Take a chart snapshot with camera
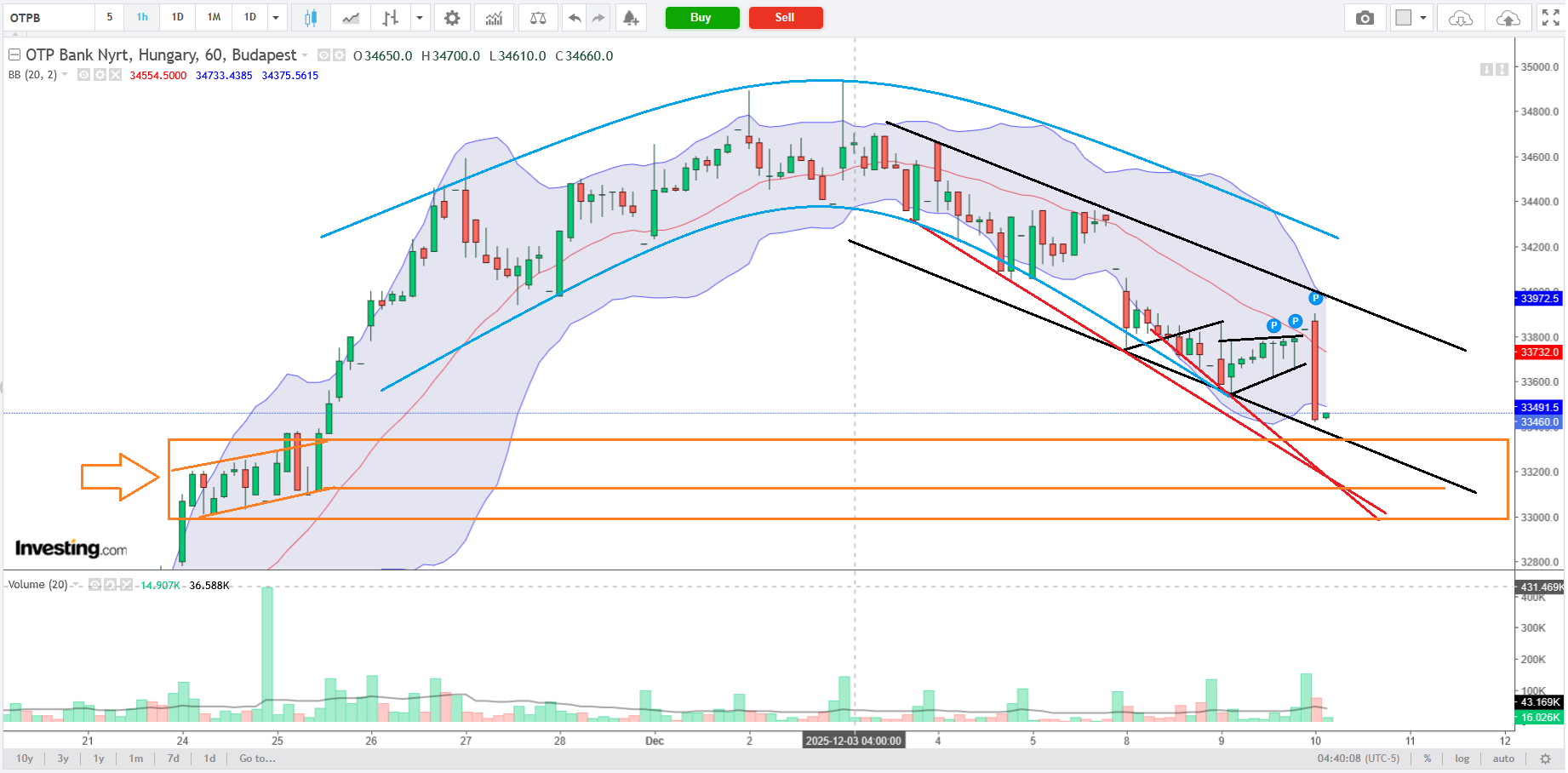Viewport: 1568px width, 773px height. (1365, 18)
